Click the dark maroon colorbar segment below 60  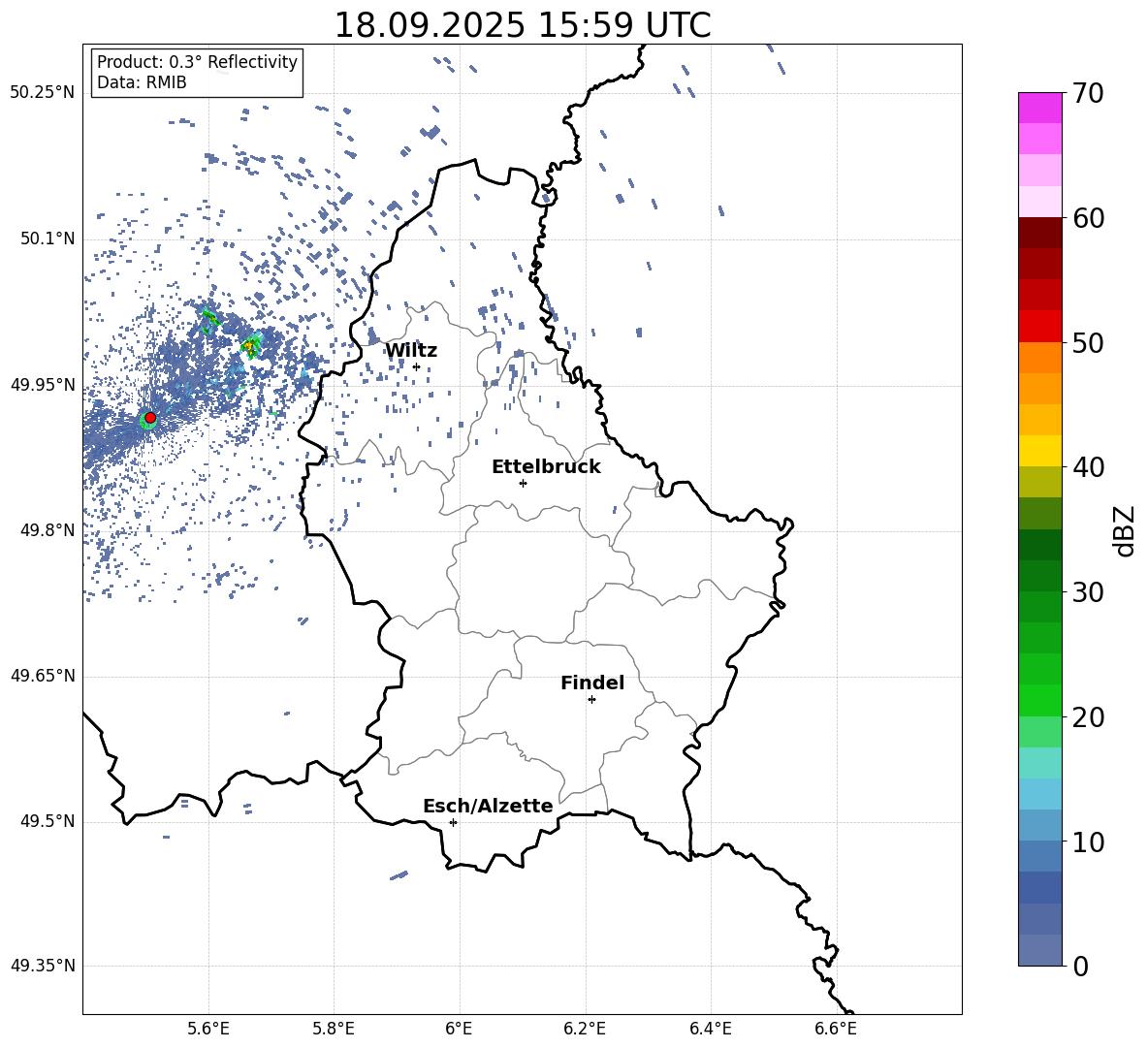coord(1040,233)
